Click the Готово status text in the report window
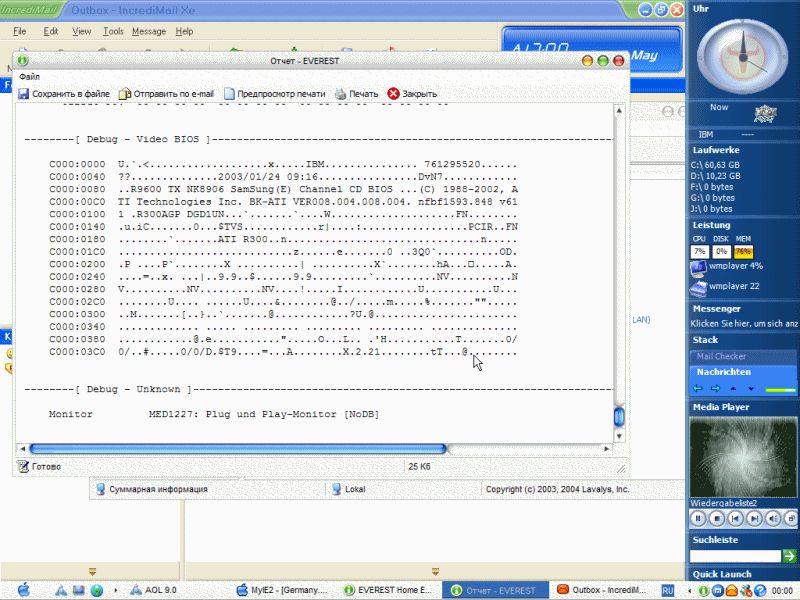The image size is (800, 600). [x=46, y=466]
